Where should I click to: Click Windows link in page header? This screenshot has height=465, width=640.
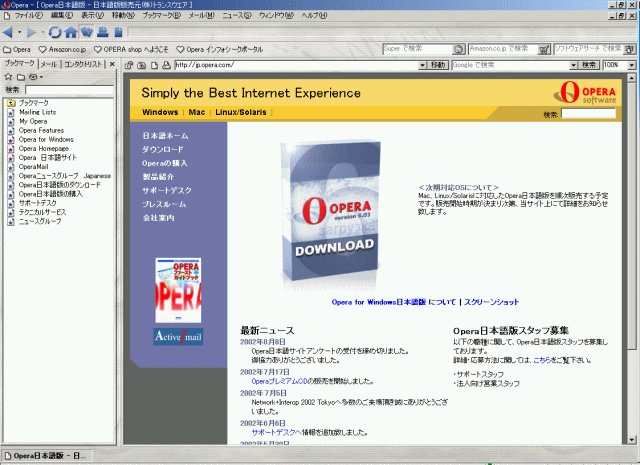click(x=160, y=112)
